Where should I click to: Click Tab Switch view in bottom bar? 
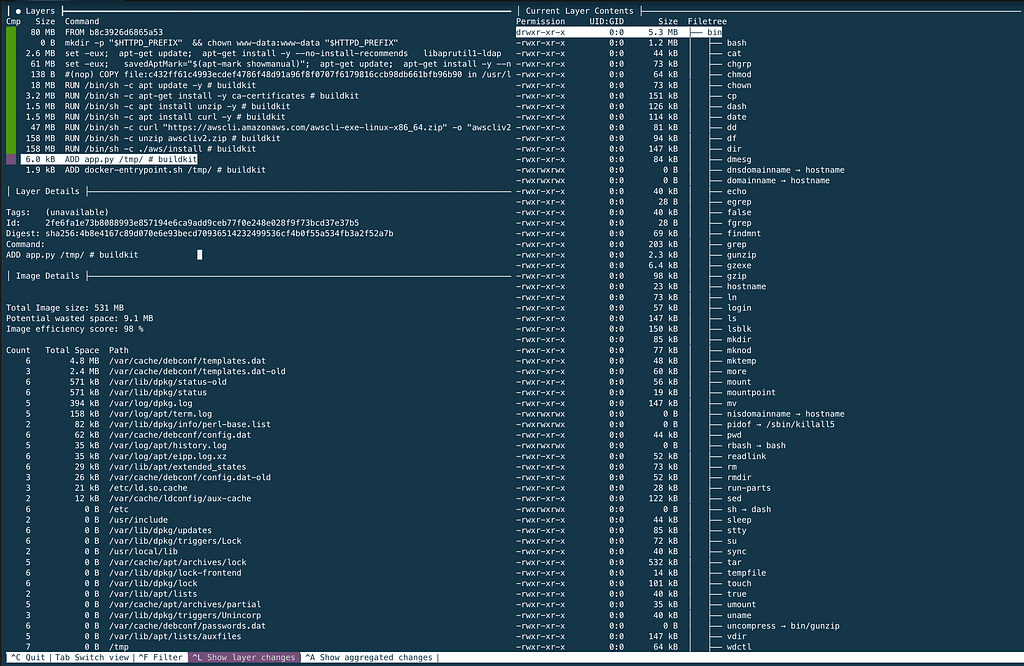click(x=91, y=657)
